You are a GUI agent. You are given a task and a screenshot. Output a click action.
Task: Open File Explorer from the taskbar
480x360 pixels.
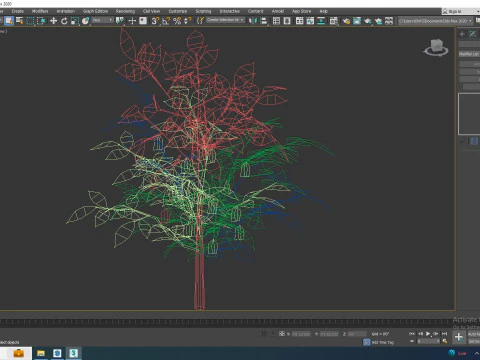(x=41, y=353)
